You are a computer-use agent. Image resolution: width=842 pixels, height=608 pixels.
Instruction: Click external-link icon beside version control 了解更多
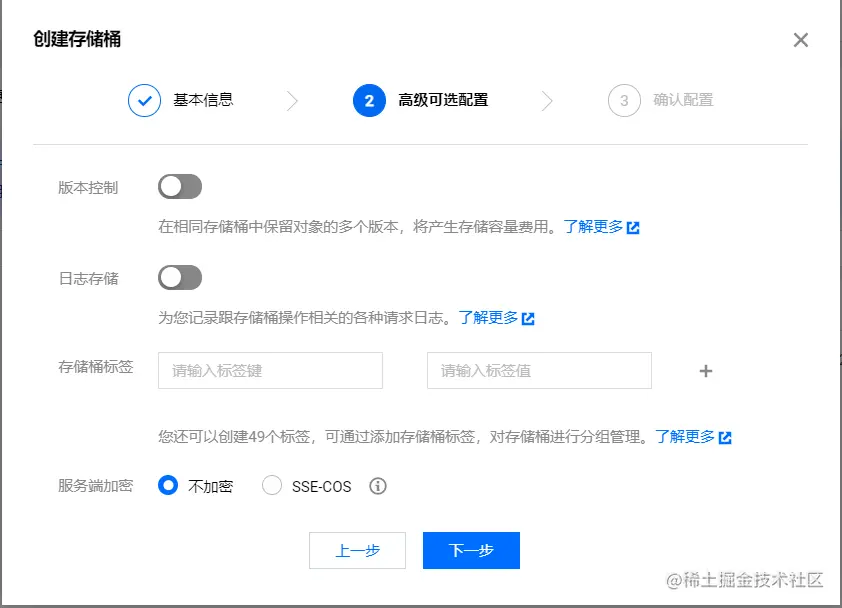pos(633,228)
